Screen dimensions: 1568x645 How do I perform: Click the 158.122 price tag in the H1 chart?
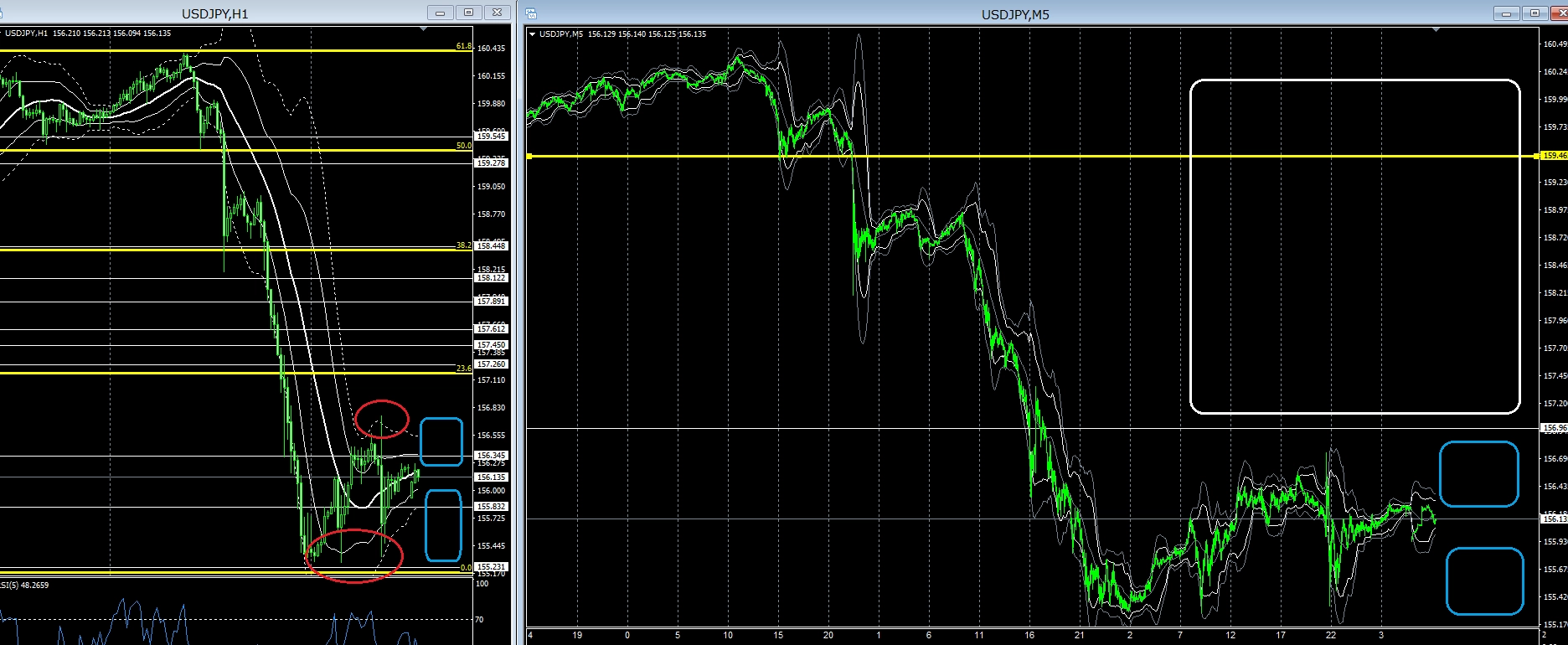pyautogui.click(x=492, y=278)
